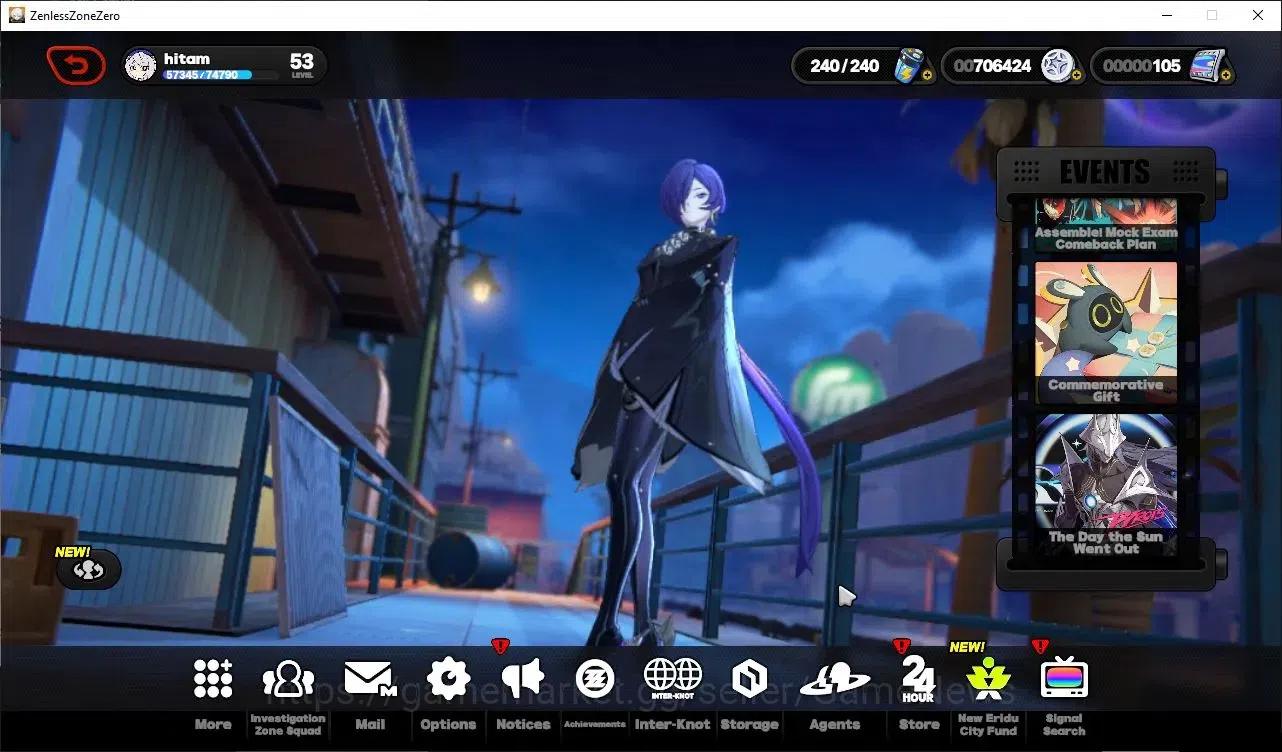Click the EVENTS panel header
The height and width of the screenshot is (752, 1282).
click(x=1105, y=172)
